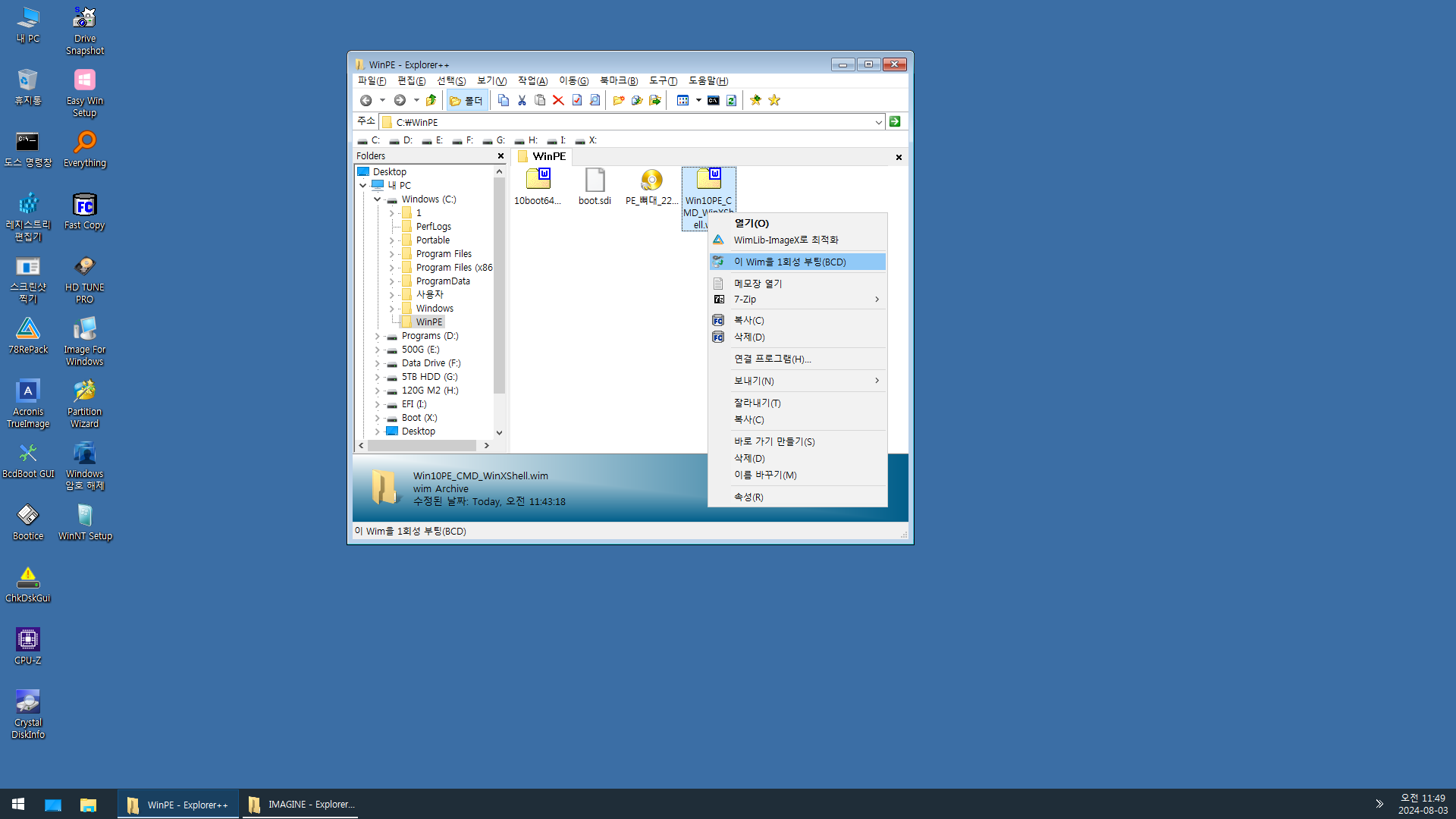
Task: Go up one folder level
Action: click(431, 100)
